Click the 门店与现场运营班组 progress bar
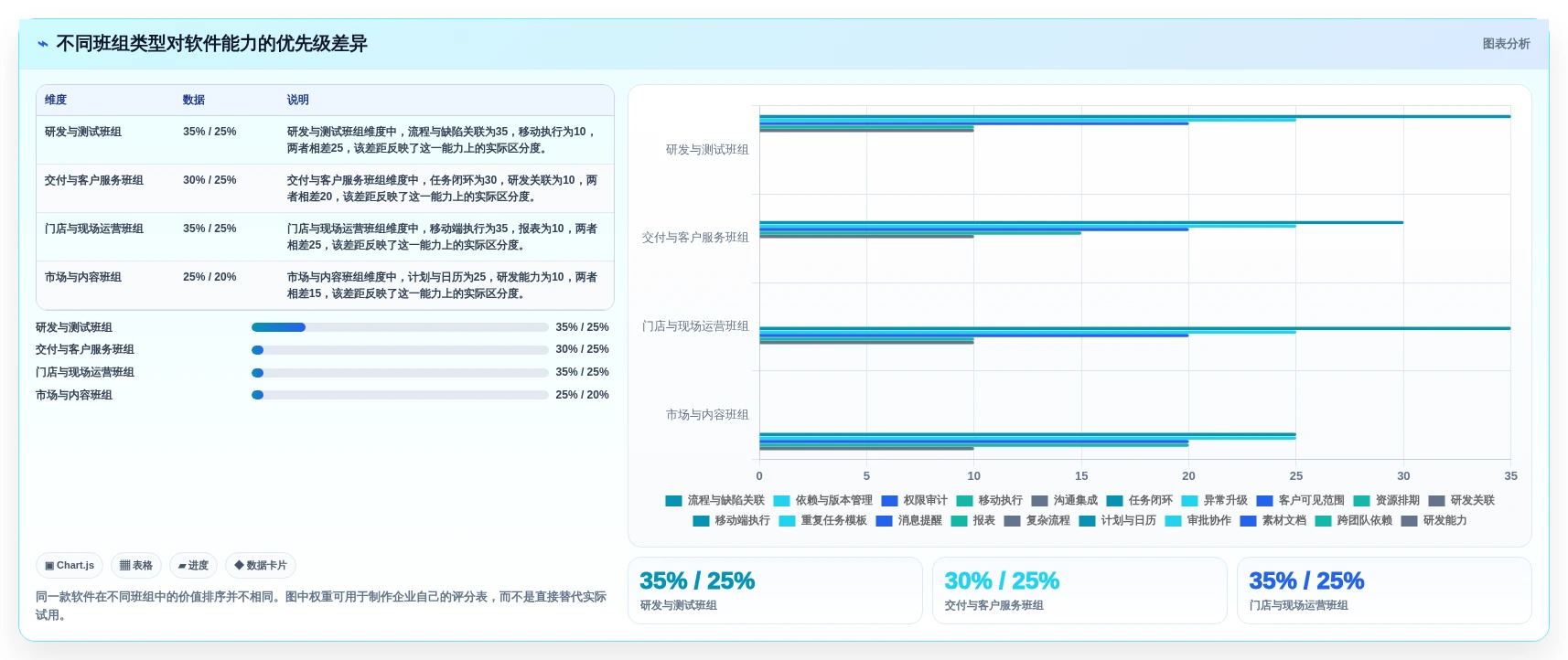1568x660 pixels. tap(400, 373)
